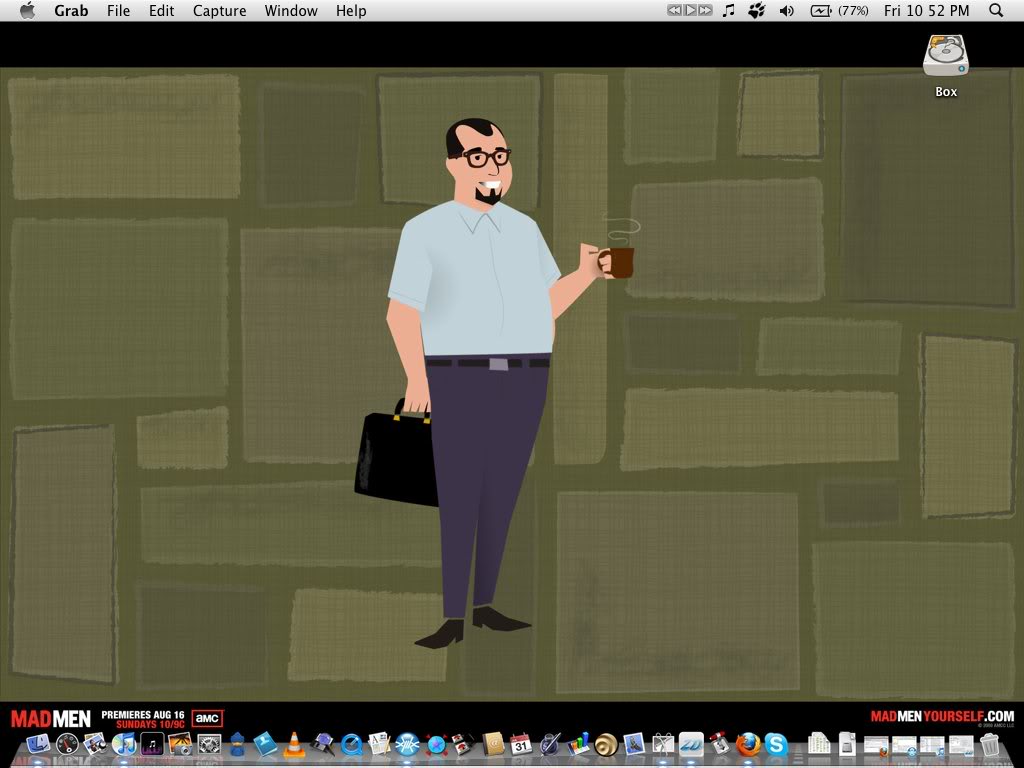The width and height of the screenshot is (1024, 768).
Task: Open the blue star icon with red arrows
Action: coord(436,744)
